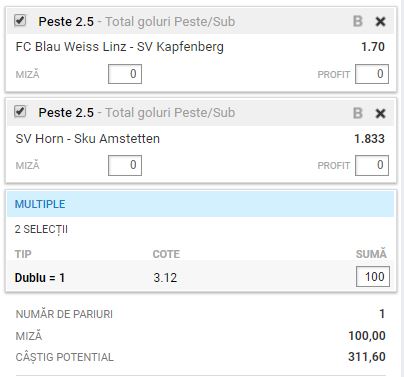The image size is (404, 377).
Task: Open the FC Blau Weiss Linz - SV Kapfenberg match
Action: point(120,47)
